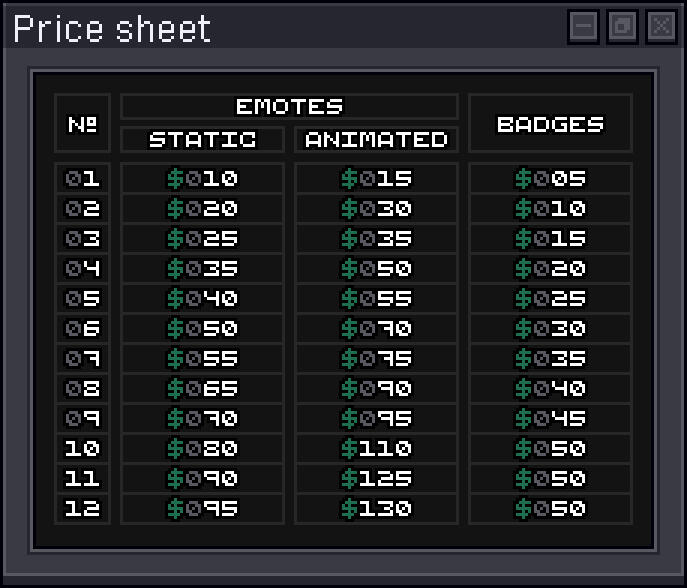Click the minimize button in the title bar
687x588 pixels.
coord(584,27)
